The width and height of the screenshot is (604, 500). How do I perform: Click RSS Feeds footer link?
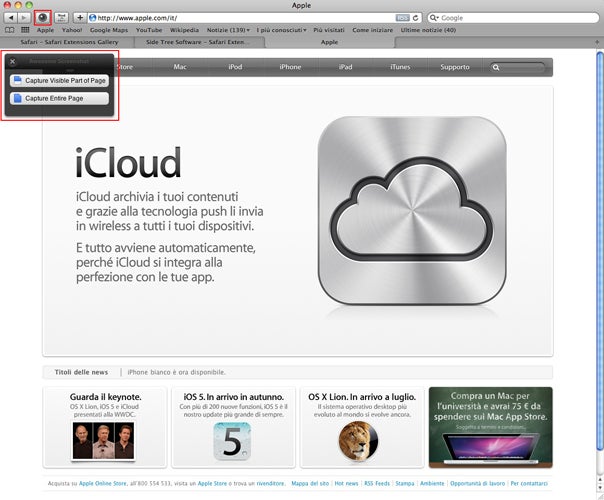(x=377, y=484)
